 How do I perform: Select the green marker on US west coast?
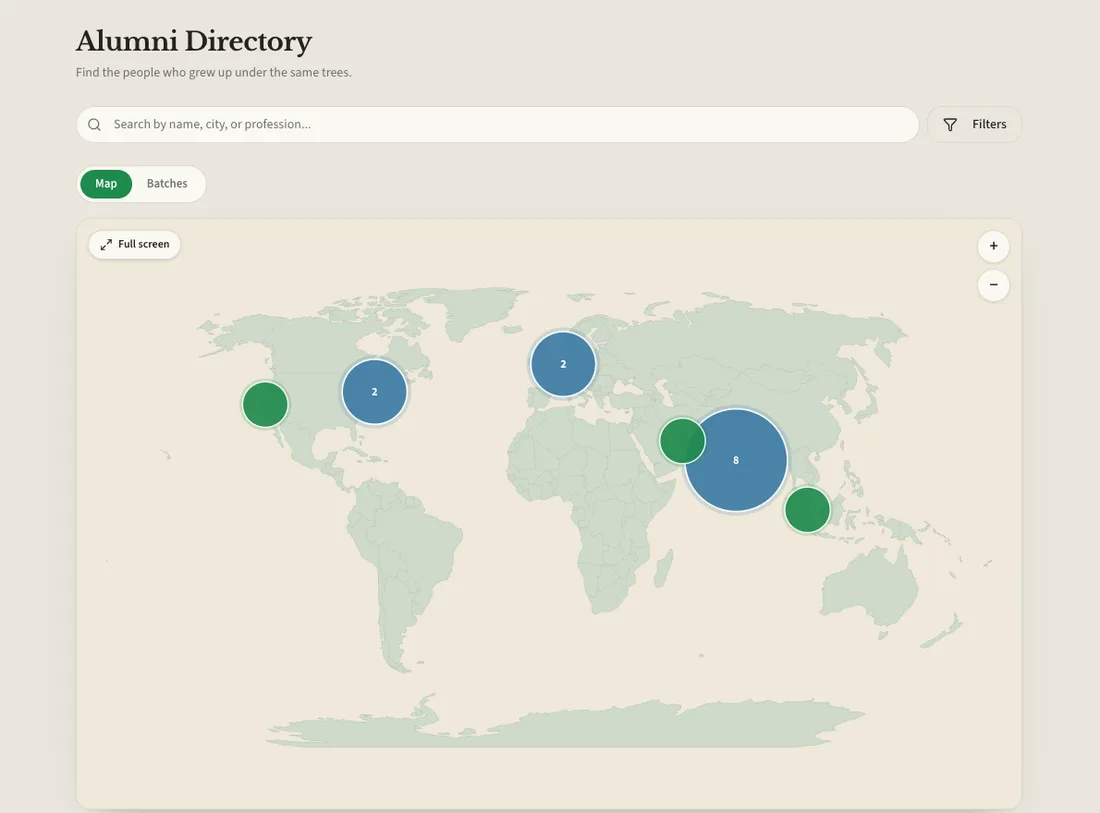(x=265, y=405)
